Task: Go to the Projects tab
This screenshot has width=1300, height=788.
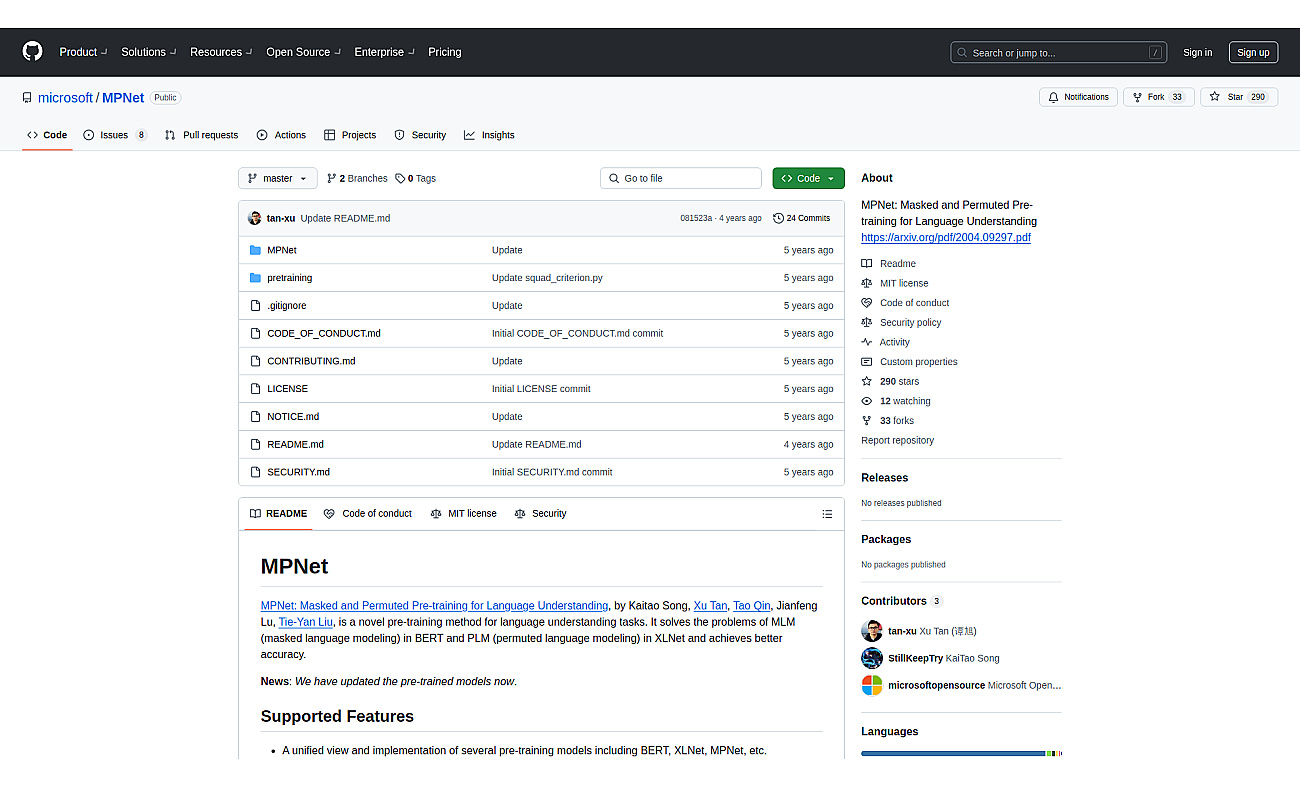Action: point(349,135)
